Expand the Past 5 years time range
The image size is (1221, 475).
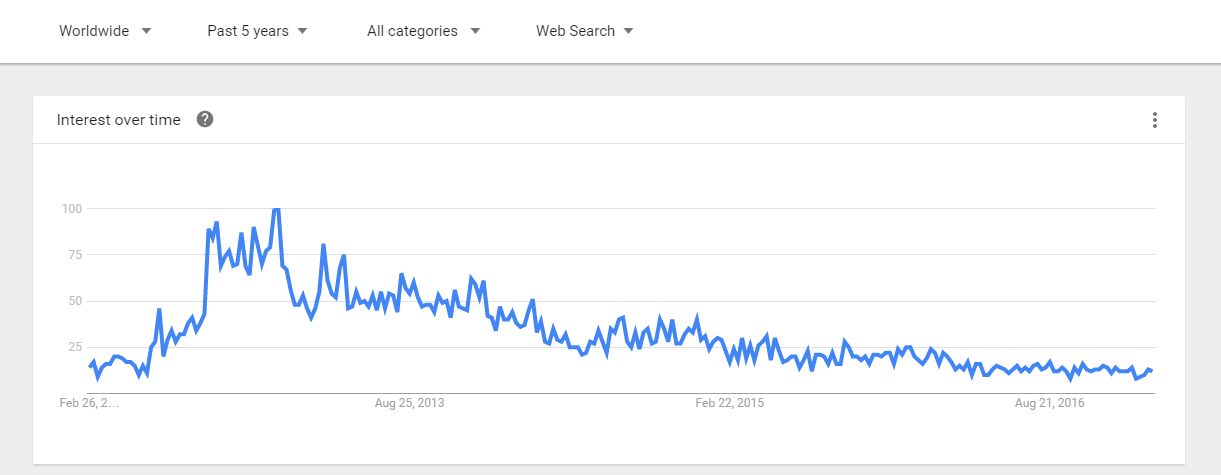click(256, 31)
